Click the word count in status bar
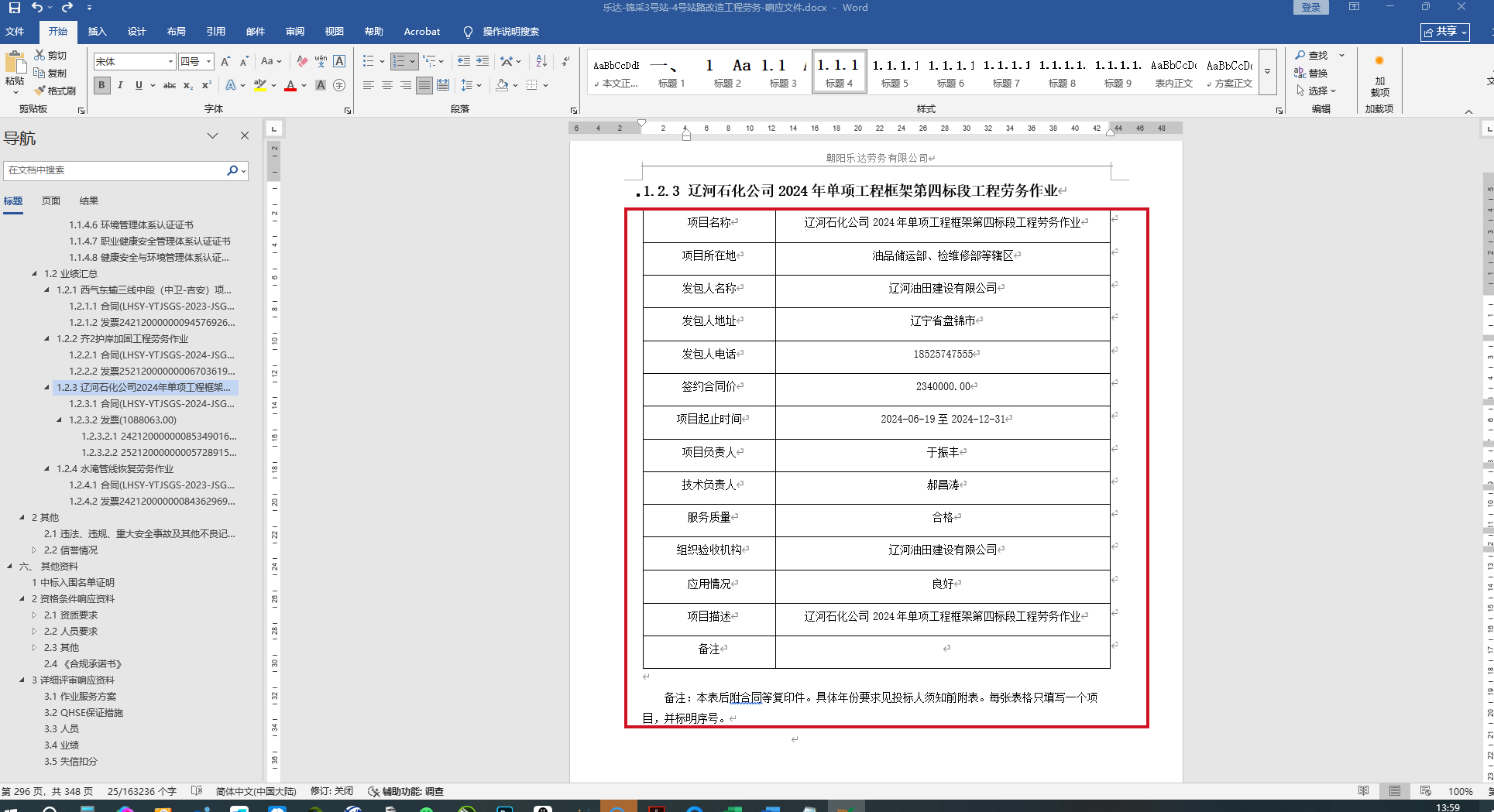1494x812 pixels. tap(142, 791)
